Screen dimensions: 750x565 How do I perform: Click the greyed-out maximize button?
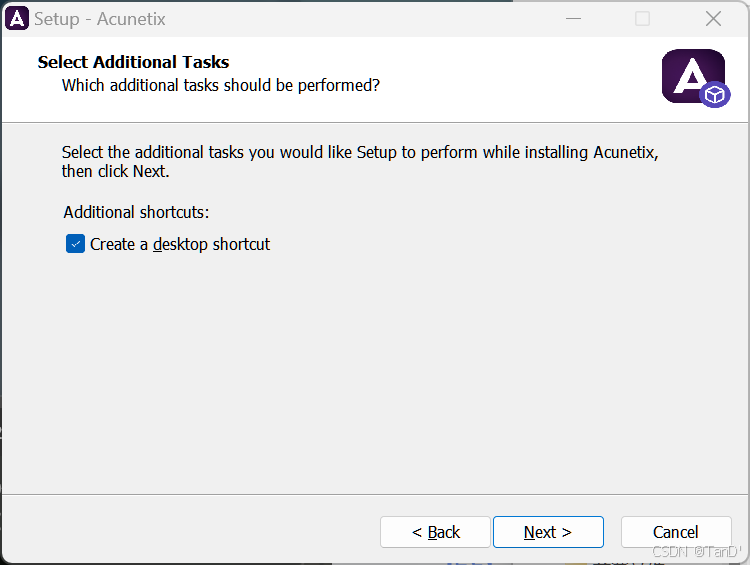coord(642,18)
